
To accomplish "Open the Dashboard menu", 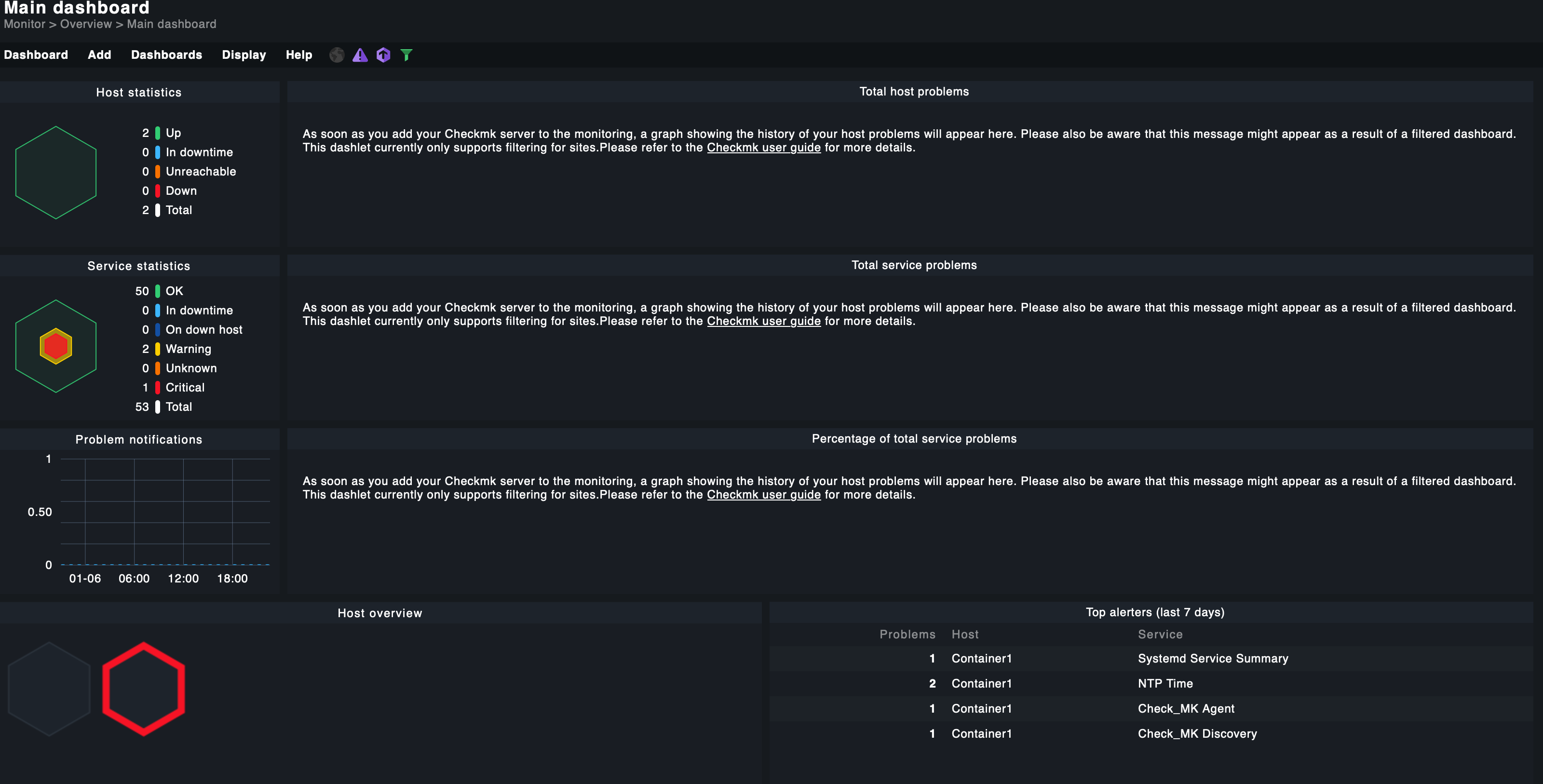I will click(36, 55).
